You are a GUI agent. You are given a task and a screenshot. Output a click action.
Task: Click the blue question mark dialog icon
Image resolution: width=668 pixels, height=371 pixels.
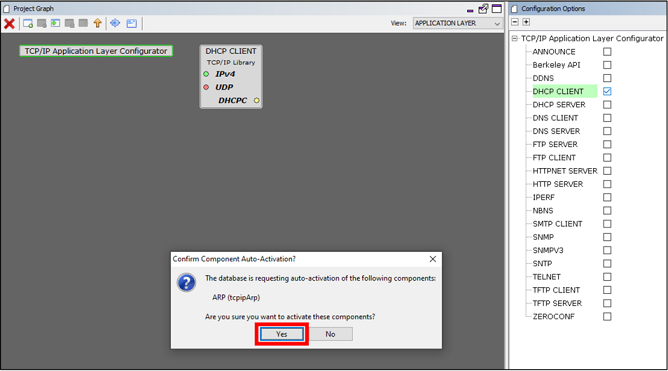pos(186,282)
